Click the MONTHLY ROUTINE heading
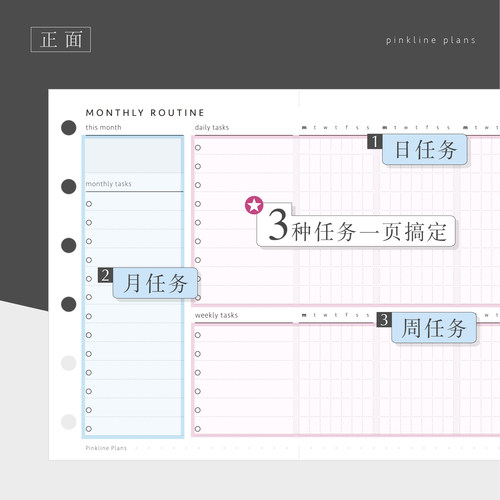Image resolution: width=500 pixels, height=500 pixels. coord(145,113)
